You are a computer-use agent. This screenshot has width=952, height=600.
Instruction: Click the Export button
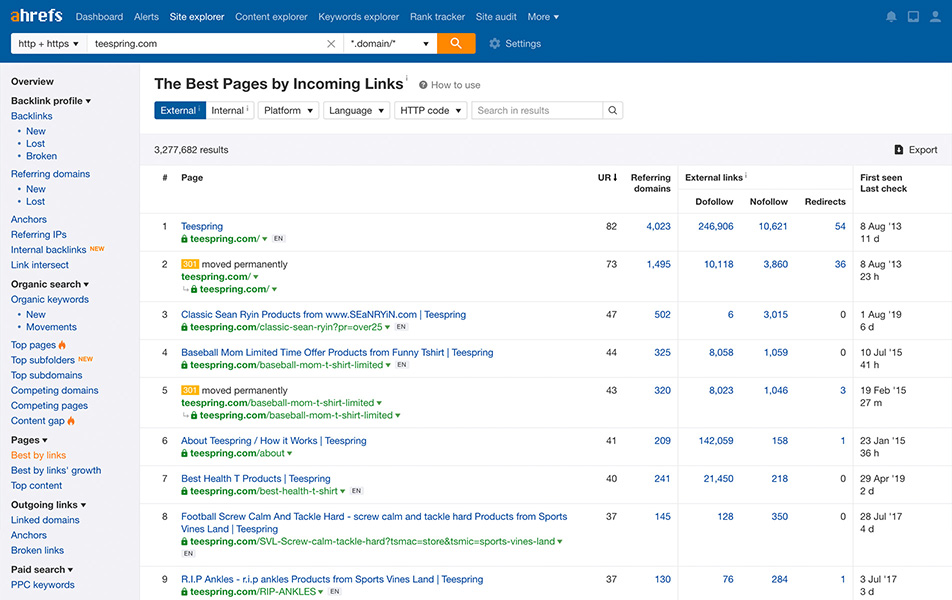916,148
